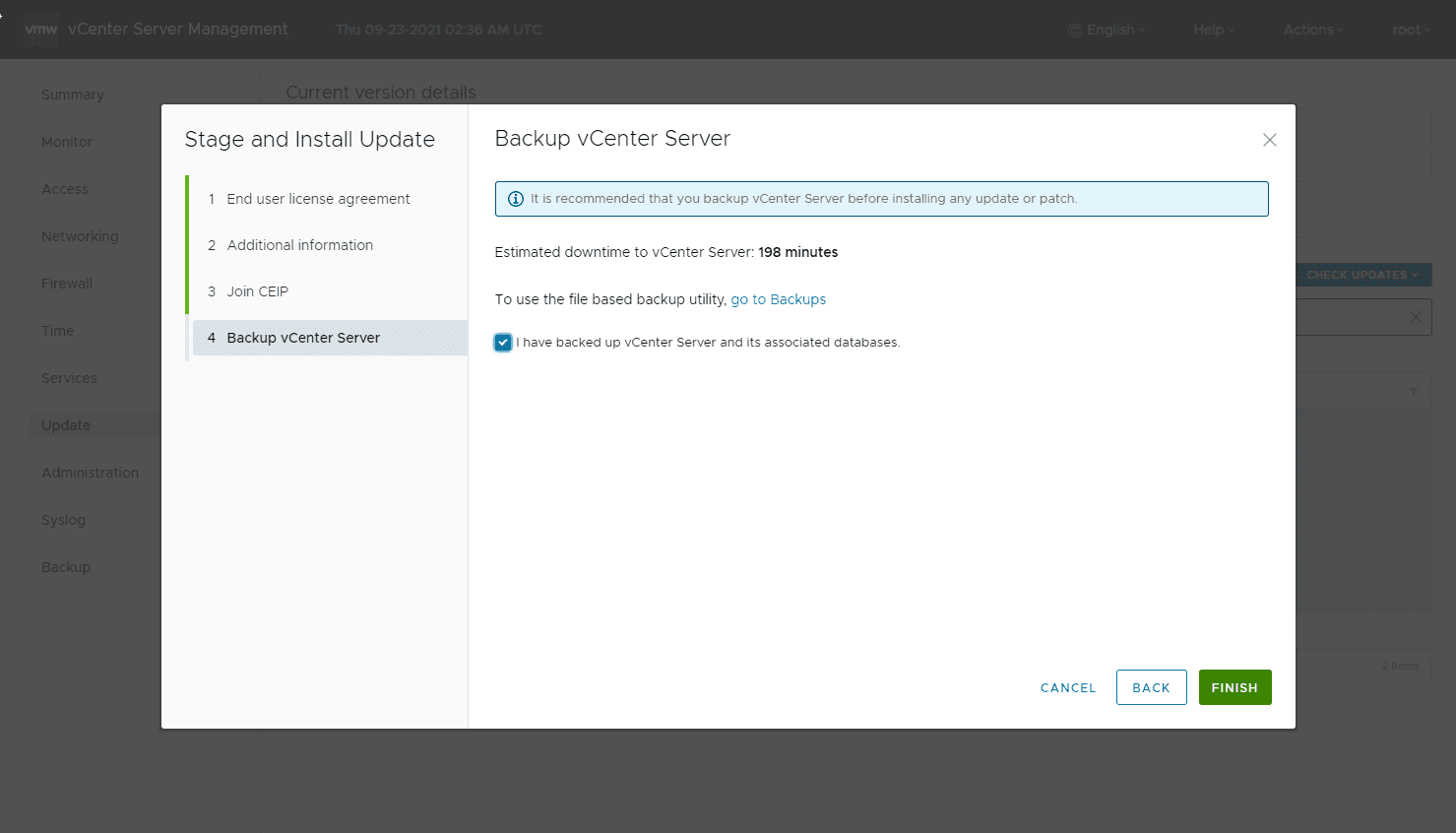Click the Finish button
The height and width of the screenshot is (833, 1456).
point(1234,687)
